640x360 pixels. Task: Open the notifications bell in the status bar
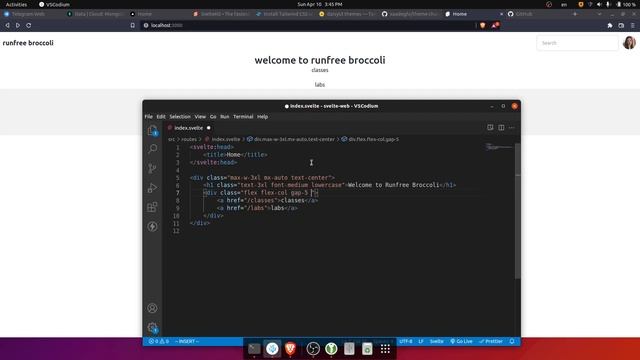pyautogui.click(x=512, y=341)
